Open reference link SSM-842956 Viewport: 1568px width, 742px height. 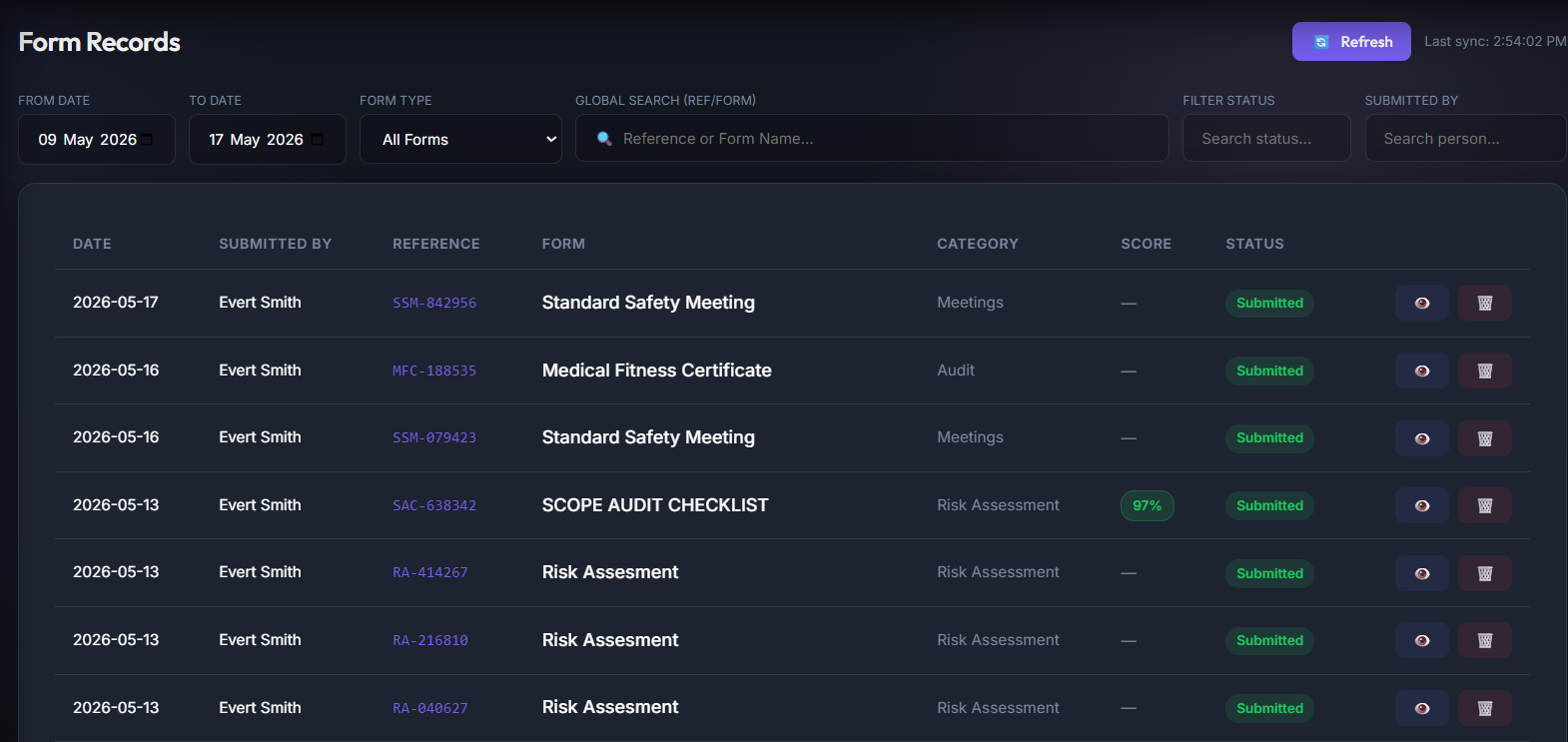[434, 303]
